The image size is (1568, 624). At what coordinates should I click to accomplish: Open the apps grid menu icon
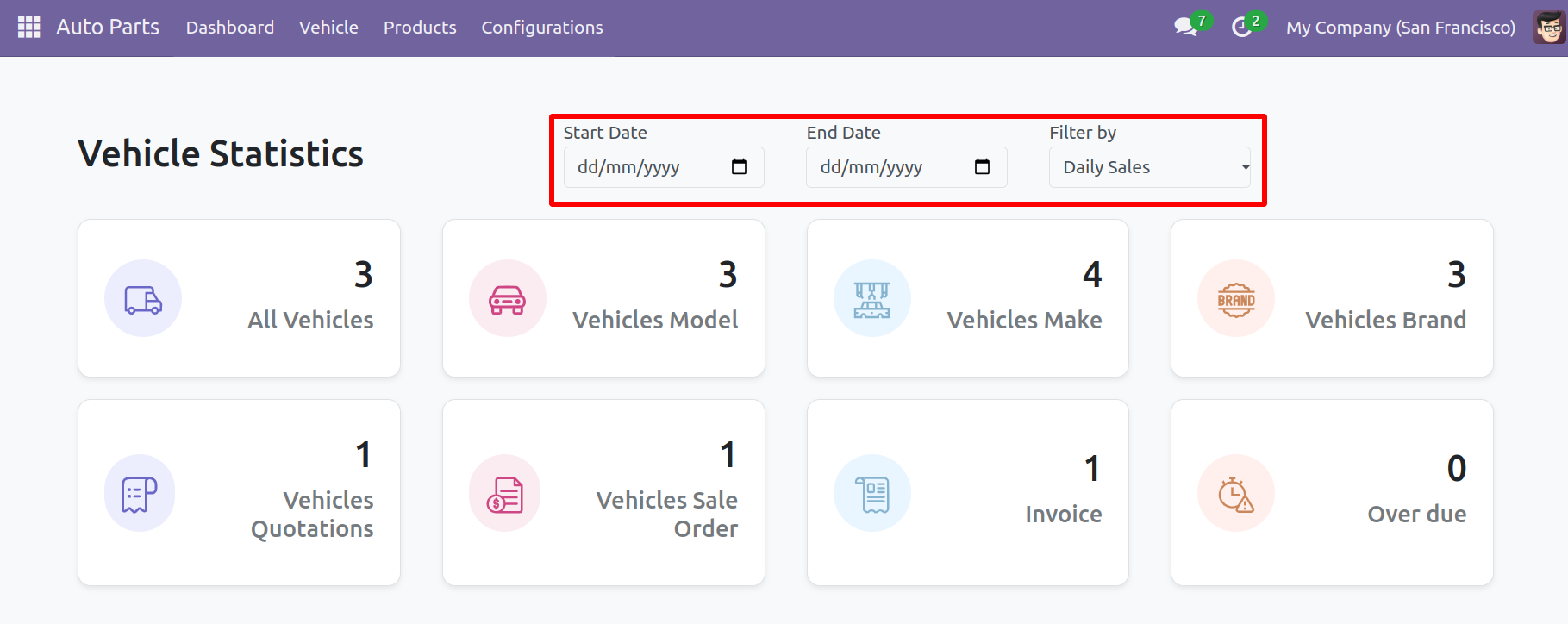(x=29, y=28)
